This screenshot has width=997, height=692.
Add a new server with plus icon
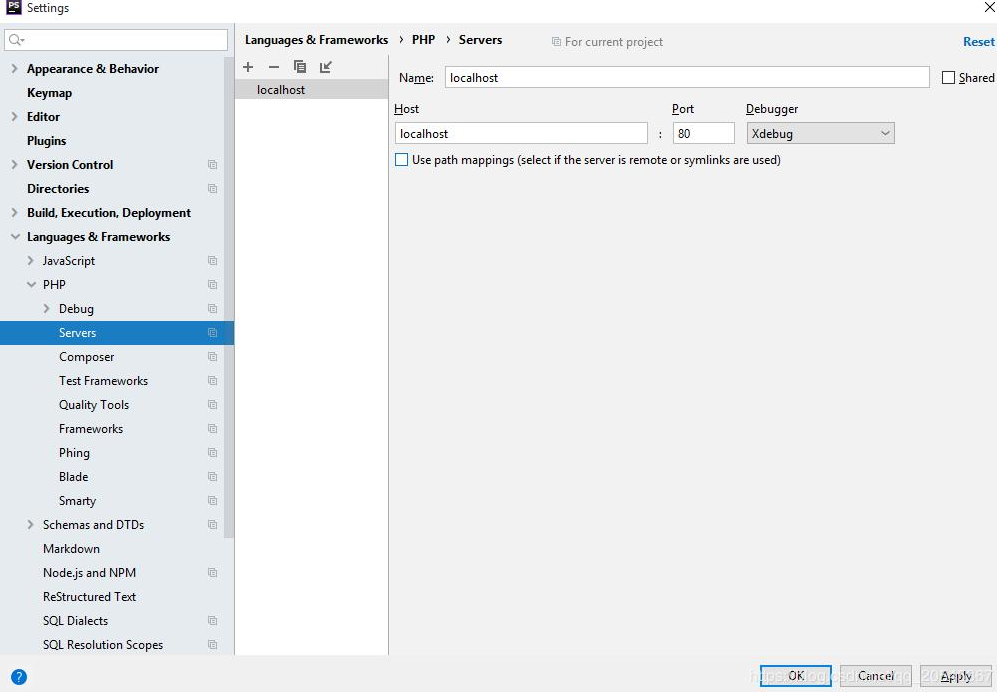248,67
